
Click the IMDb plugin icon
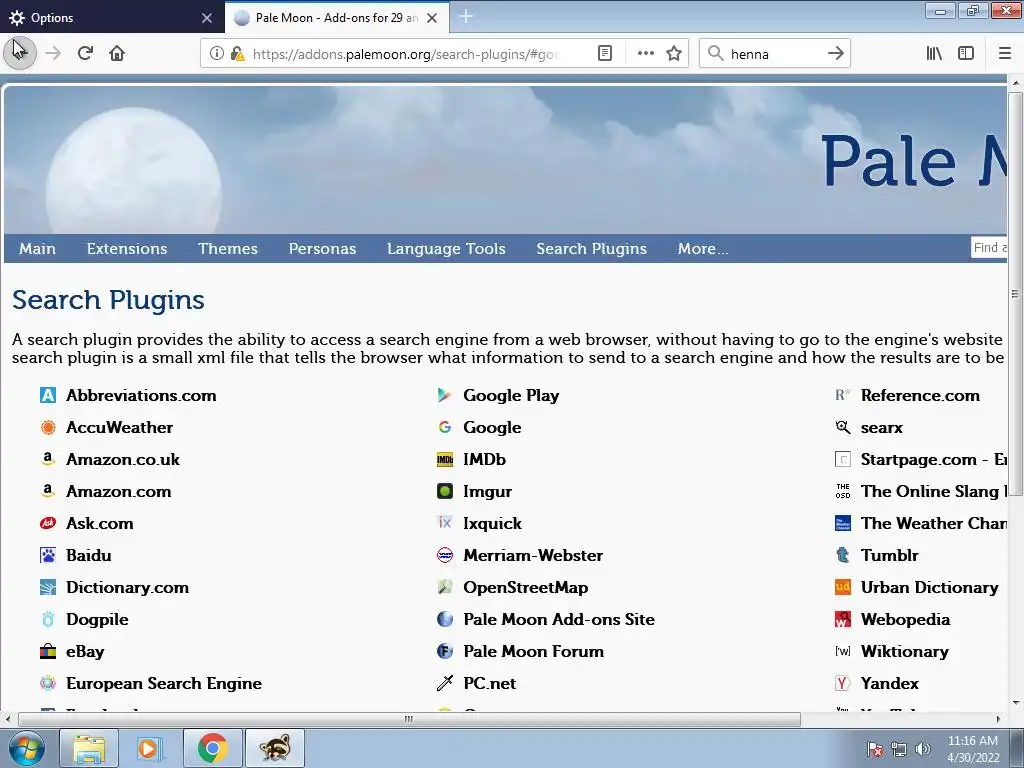coord(445,459)
